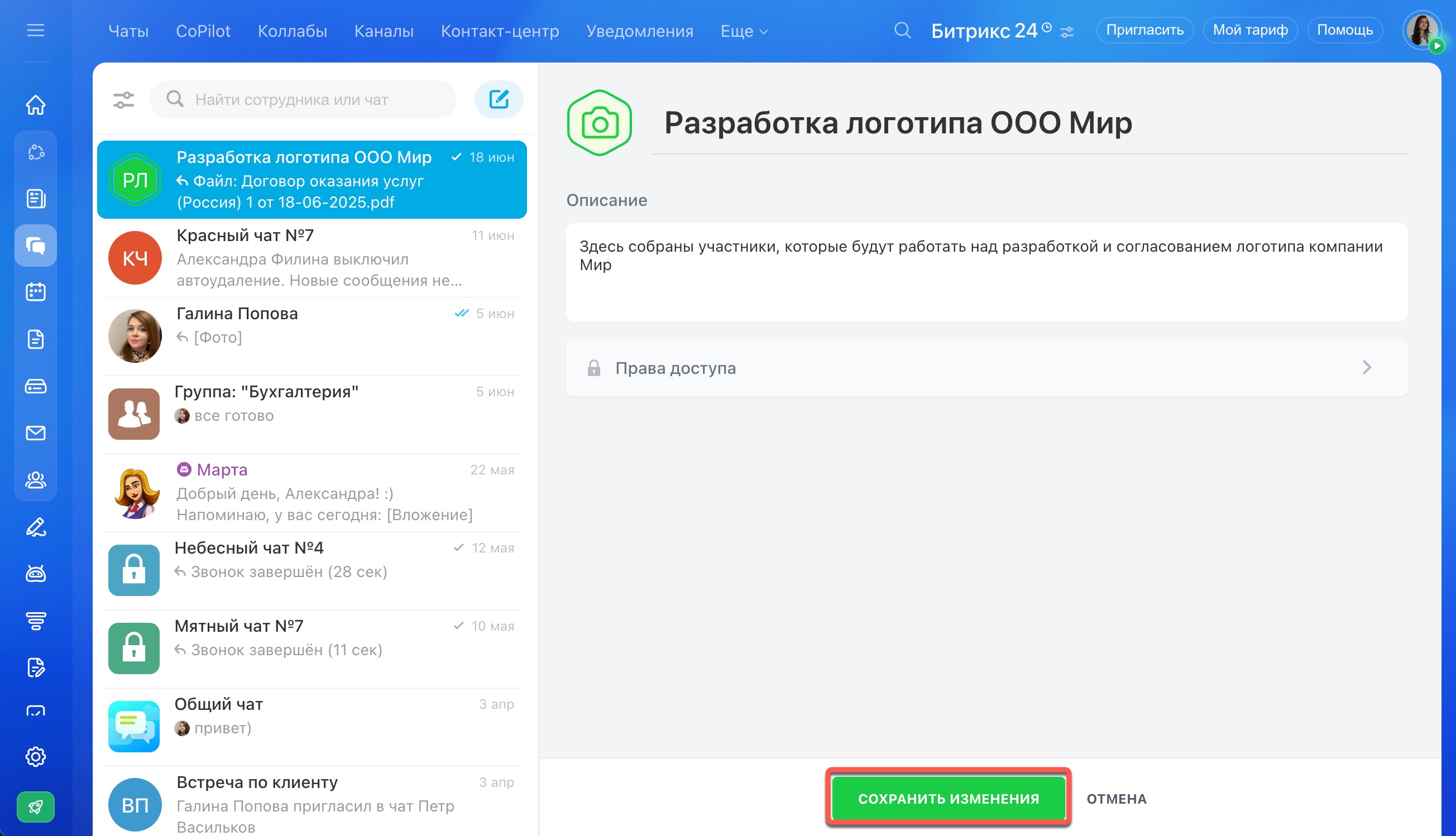1456x836 pixels.
Task: Switch to the Коллабы tab
Action: click(293, 31)
